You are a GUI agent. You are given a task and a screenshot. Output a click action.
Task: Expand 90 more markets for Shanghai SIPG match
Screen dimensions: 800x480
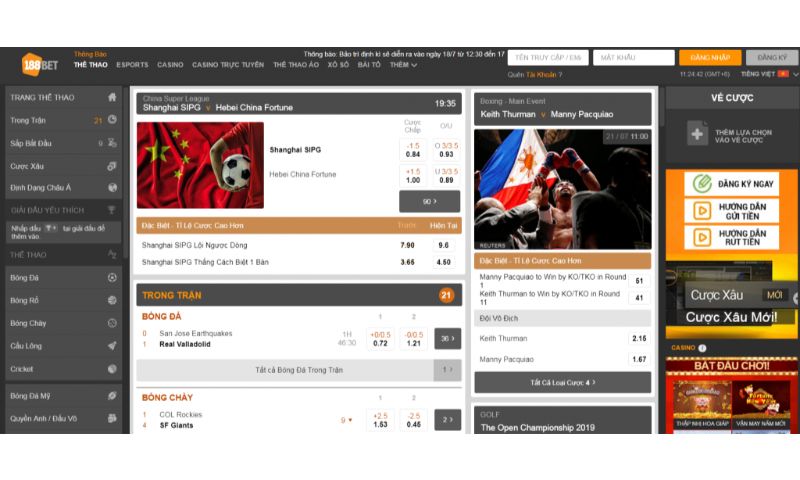coord(430,201)
